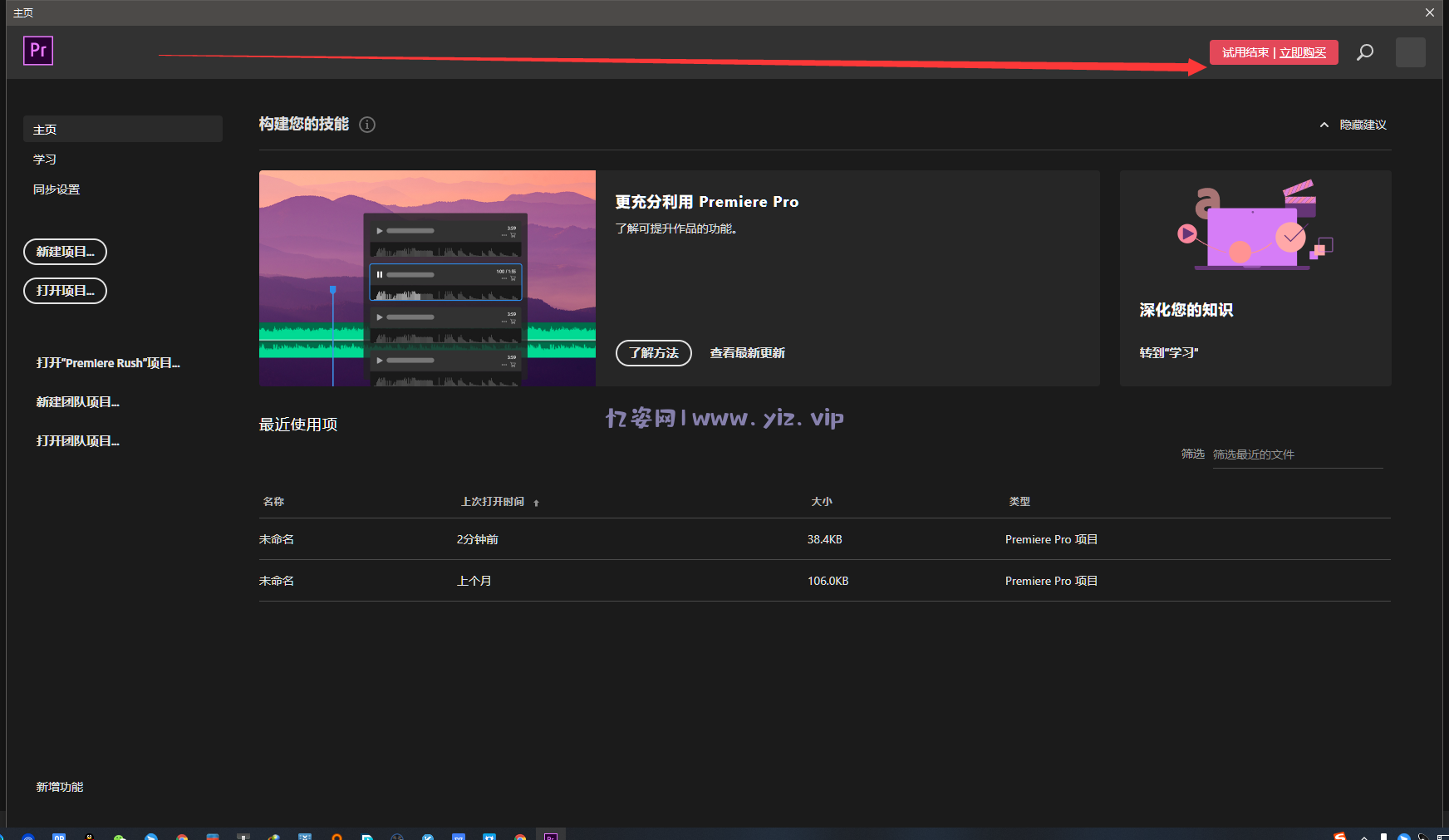Click the 了解方法 button

(x=654, y=353)
